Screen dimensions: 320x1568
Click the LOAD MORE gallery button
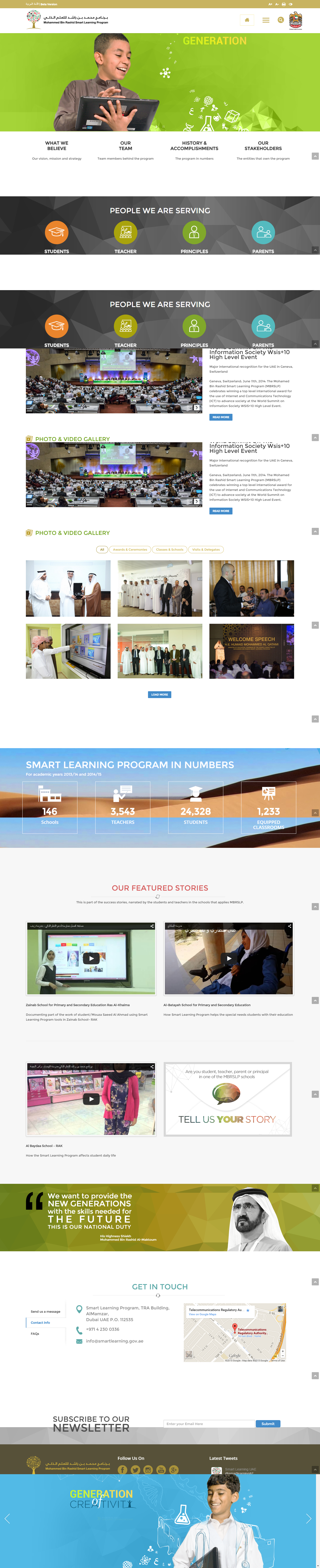pyautogui.click(x=160, y=695)
